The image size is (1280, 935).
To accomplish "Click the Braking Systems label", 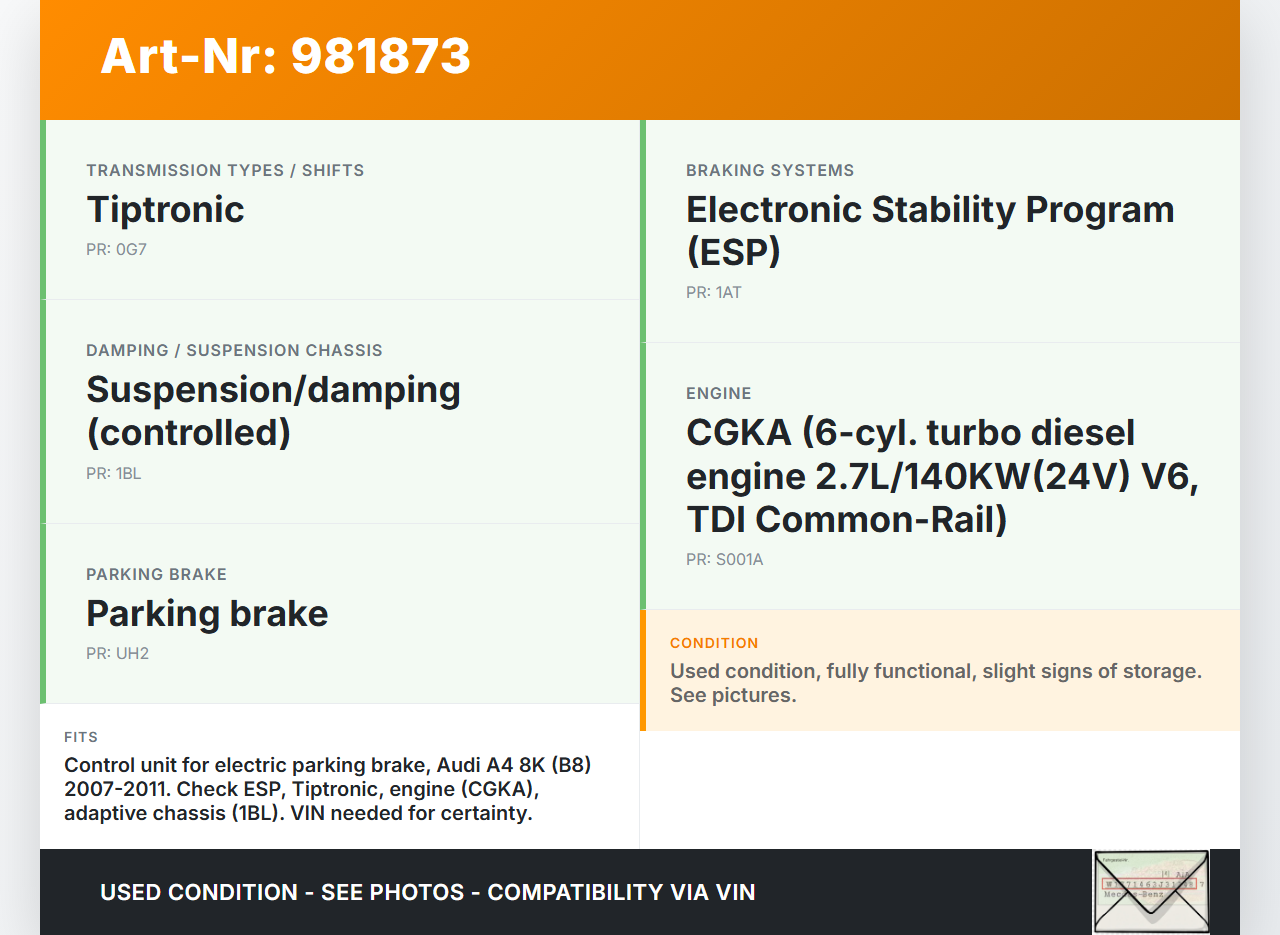I will click(x=770, y=170).
